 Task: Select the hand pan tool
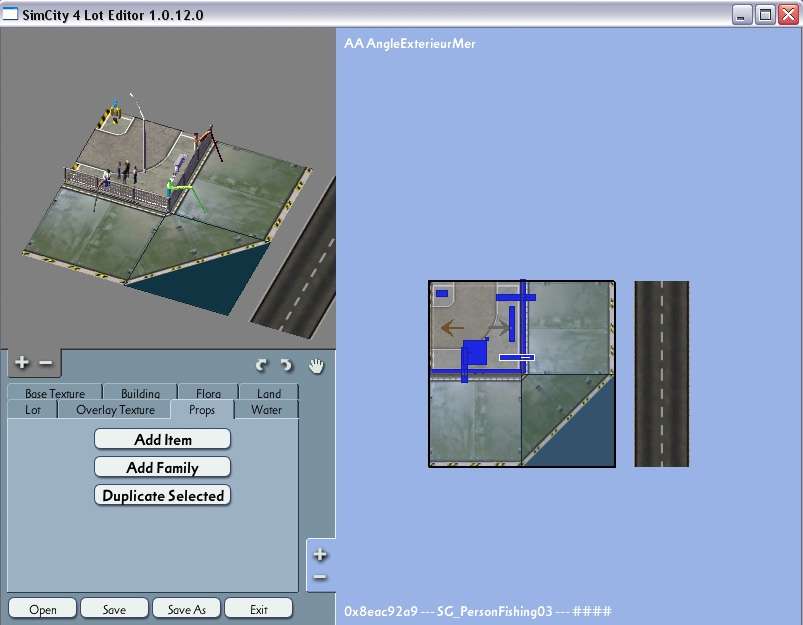click(316, 365)
